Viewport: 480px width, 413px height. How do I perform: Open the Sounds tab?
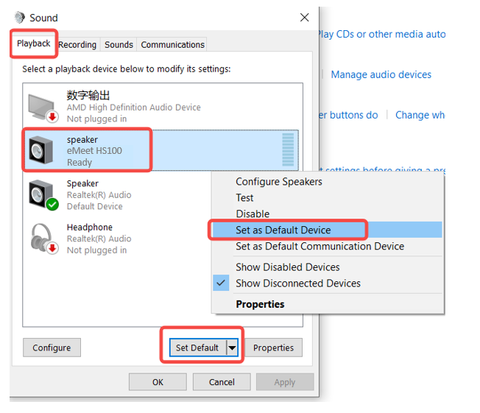click(119, 45)
